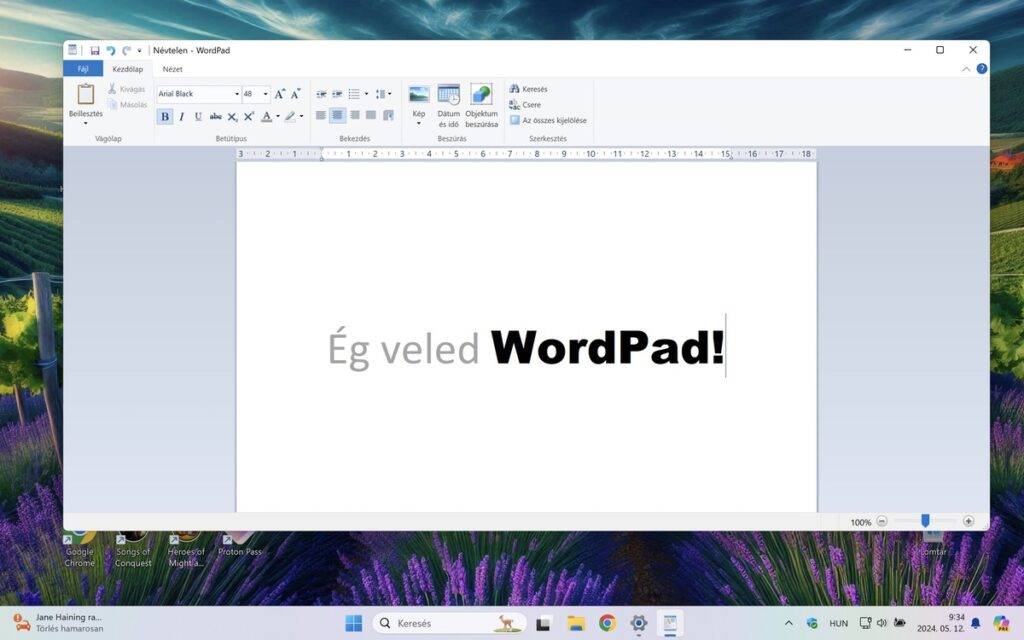Click the Csere replace button
The height and width of the screenshot is (640, 1024).
pyautogui.click(x=525, y=104)
